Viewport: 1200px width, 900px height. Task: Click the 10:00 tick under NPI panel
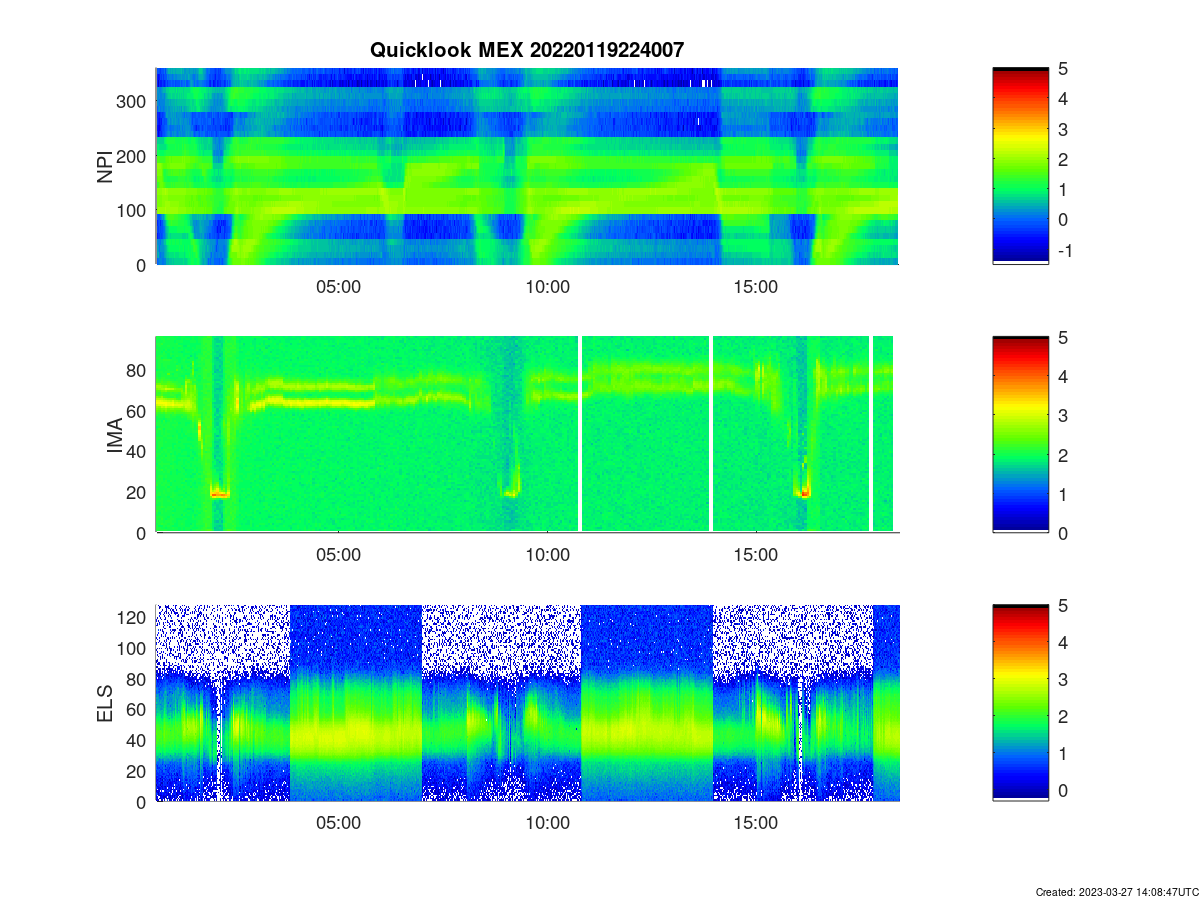tap(547, 287)
